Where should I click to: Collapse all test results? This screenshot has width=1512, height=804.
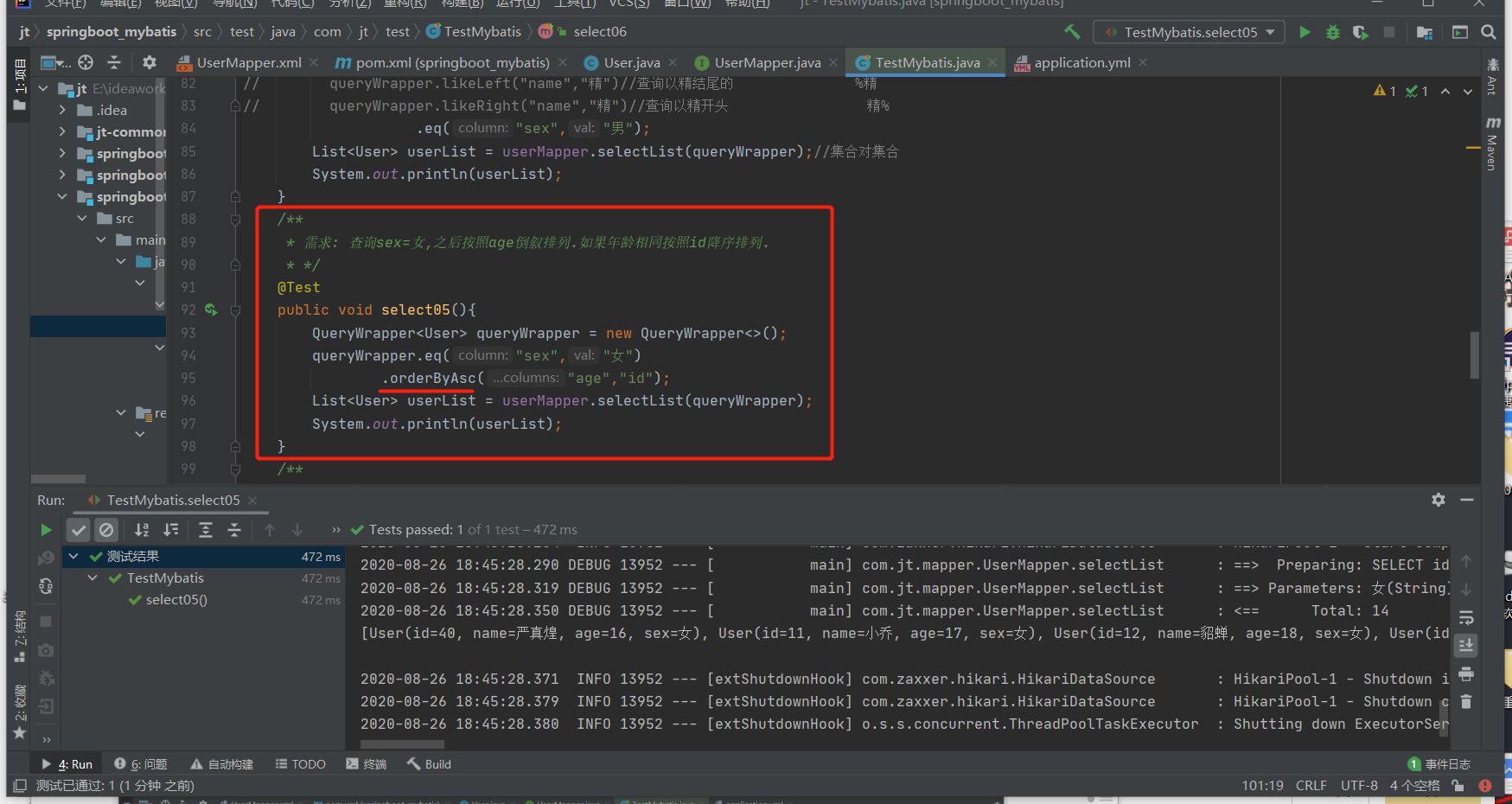pyautogui.click(x=234, y=530)
